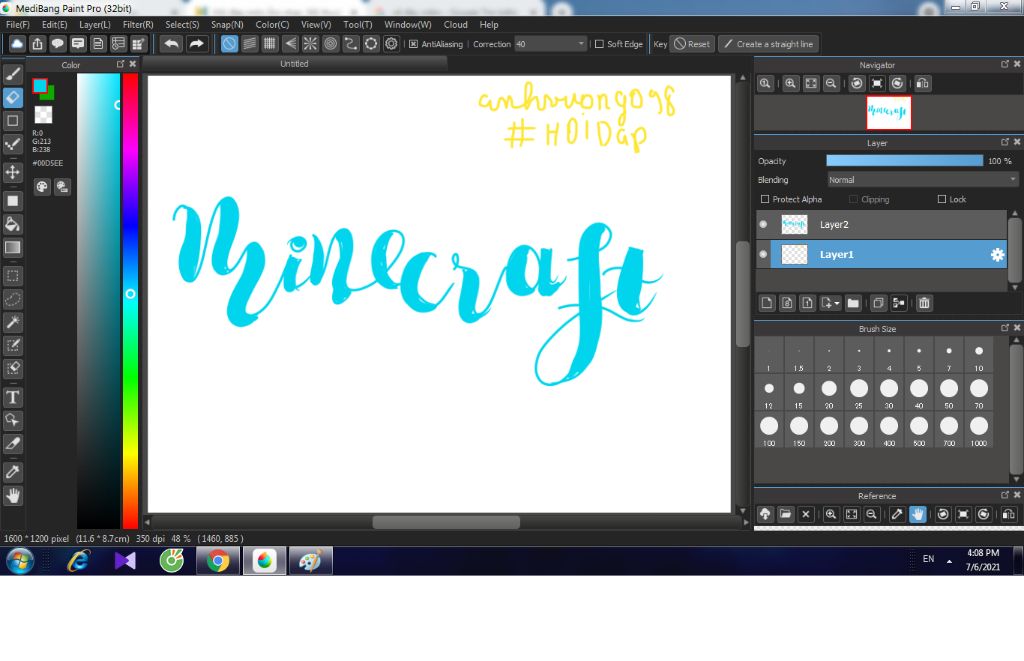The width and height of the screenshot is (1024, 661).
Task: Create new layer folder icon
Action: point(853,303)
